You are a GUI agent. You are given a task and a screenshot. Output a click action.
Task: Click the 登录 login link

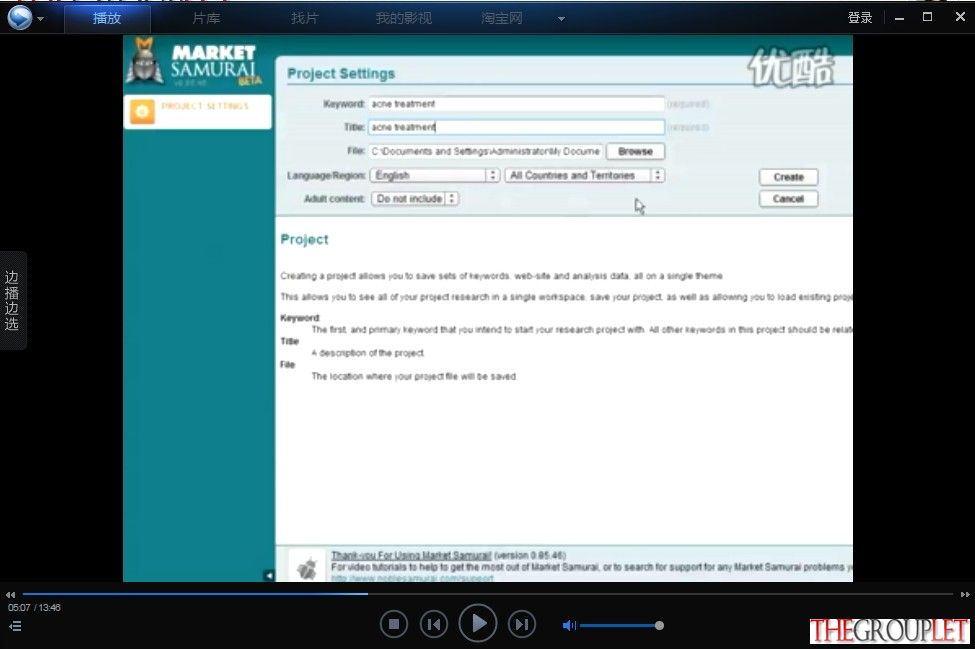point(860,18)
